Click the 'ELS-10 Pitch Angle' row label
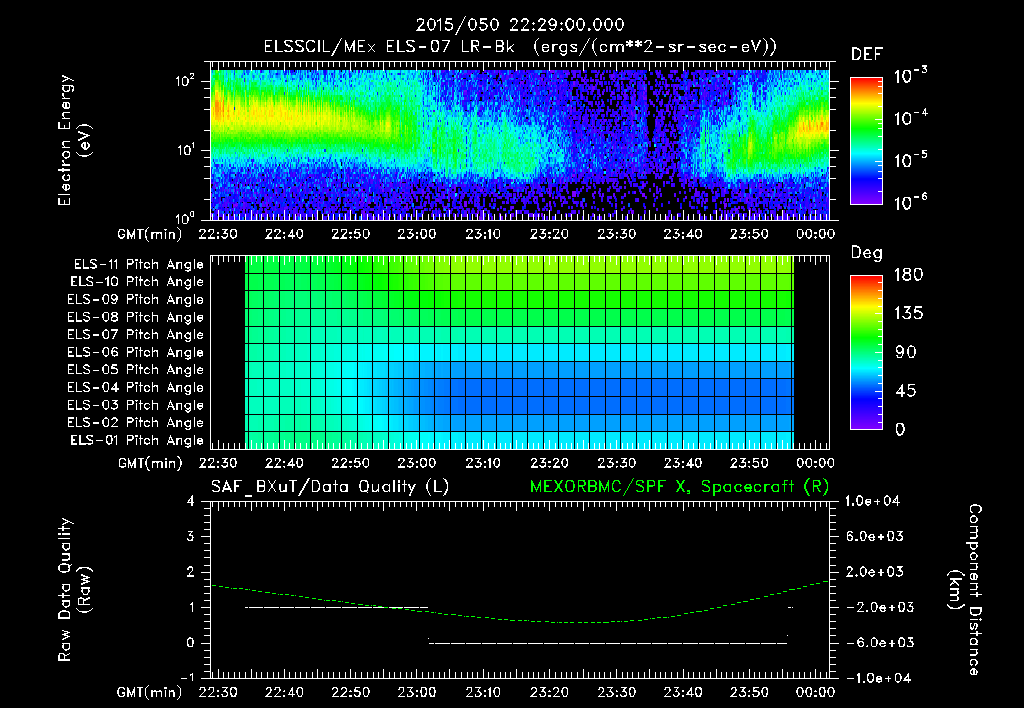This screenshot has height=708, width=1024. coord(137,282)
